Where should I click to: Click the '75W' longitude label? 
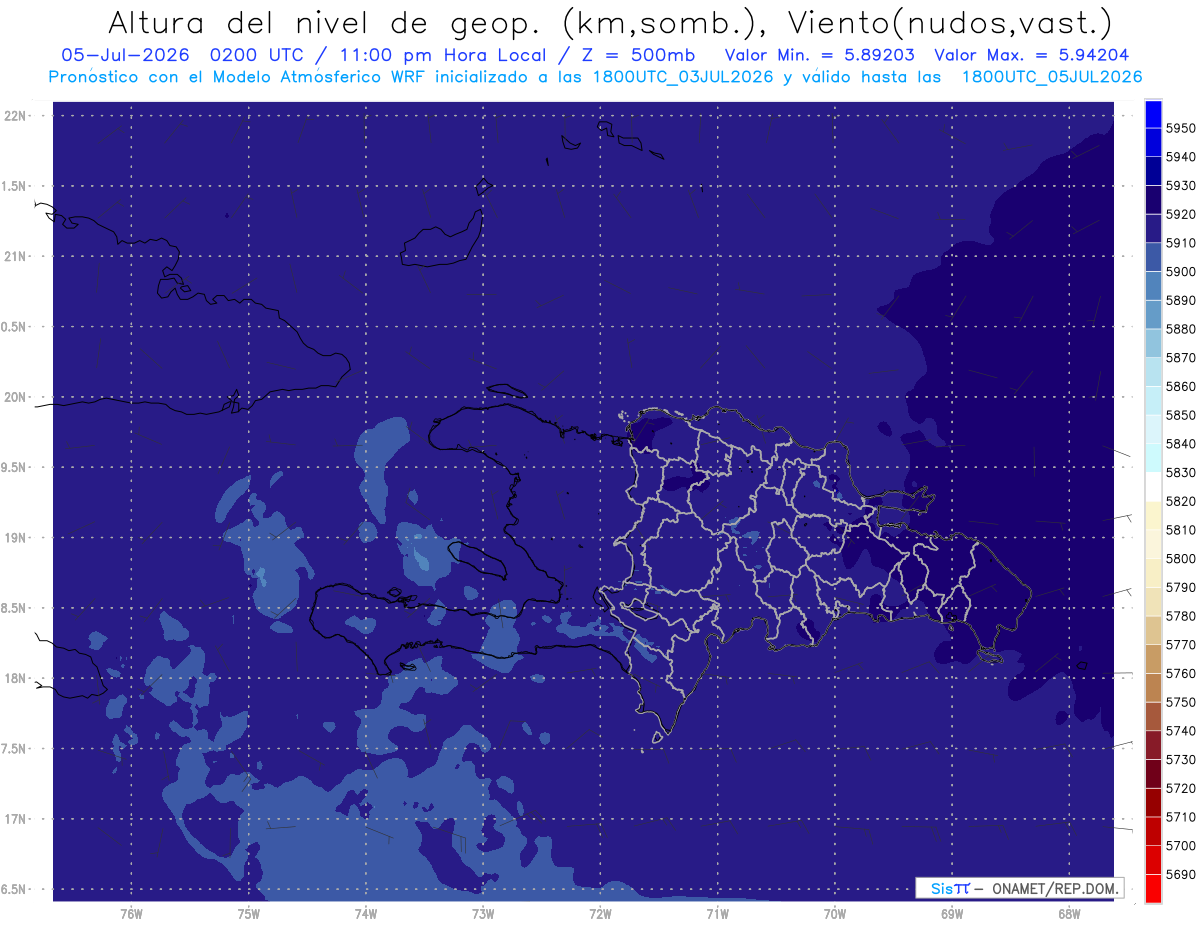[x=248, y=913]
